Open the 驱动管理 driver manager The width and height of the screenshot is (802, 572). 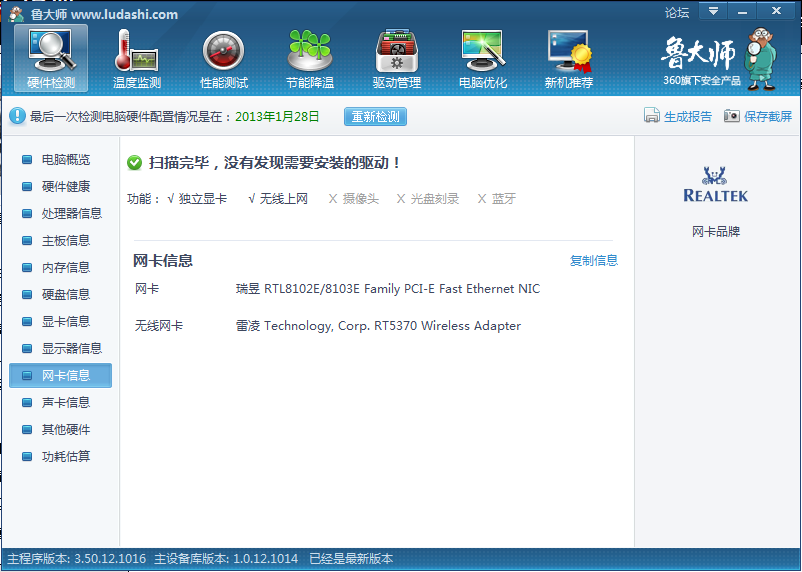click(396, 58)
